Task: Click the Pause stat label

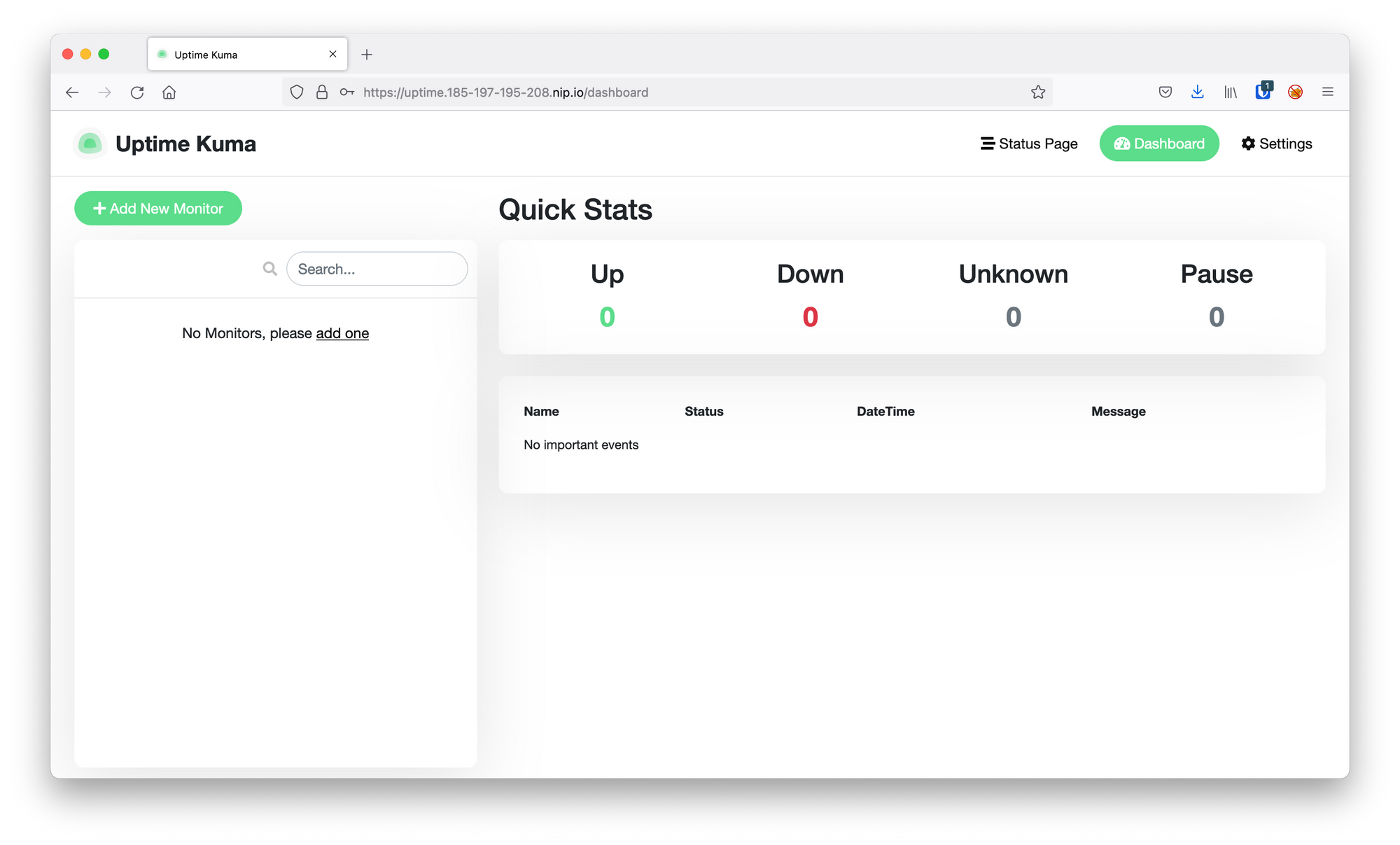Action: pyautogui.click(x=1217, y=274)
